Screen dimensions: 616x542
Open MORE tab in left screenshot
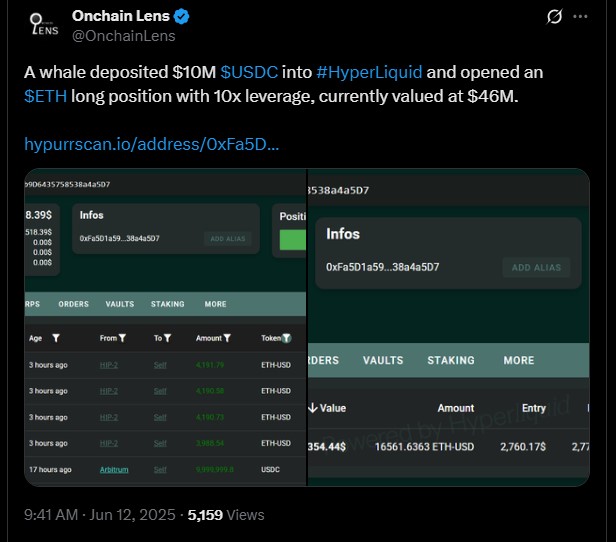(x=215, y=304)
